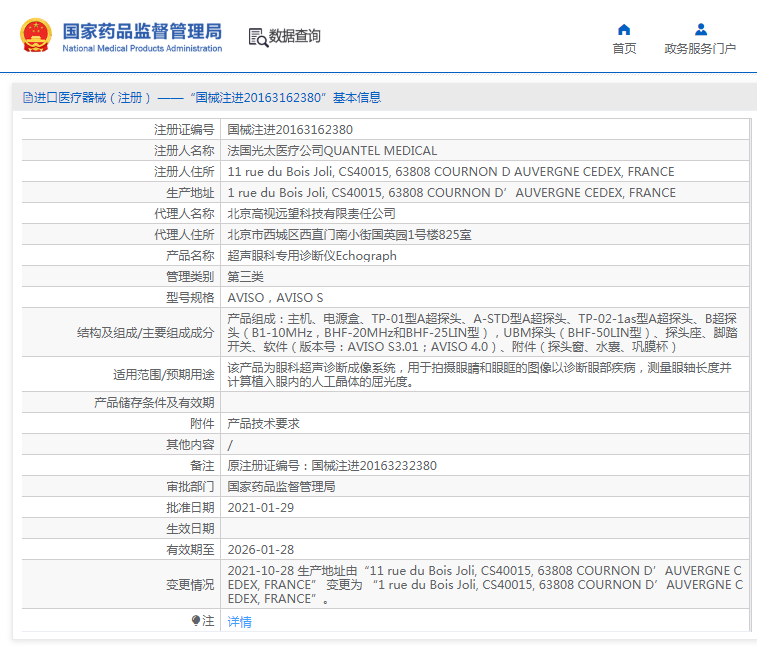The height and width of the screenshot is (647, 757).
Task: Click the 进口医疗器械（注册） basic info heading
Action: tap(202, 98)
